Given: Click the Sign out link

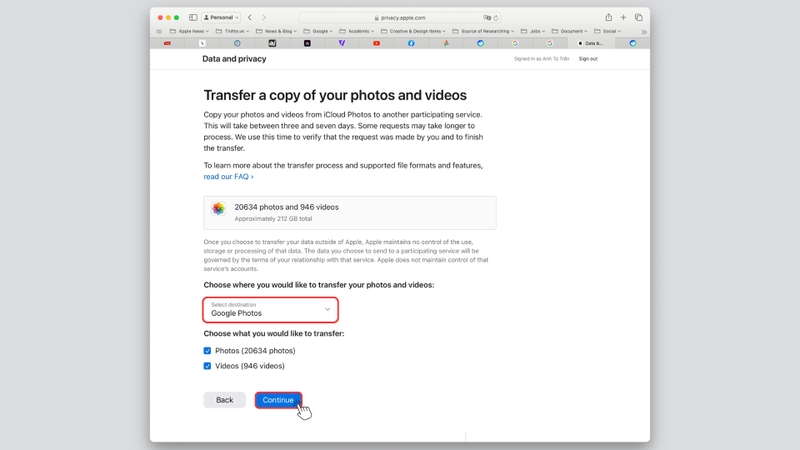Looking at the screenshot, I should click(x=588, y=59).
